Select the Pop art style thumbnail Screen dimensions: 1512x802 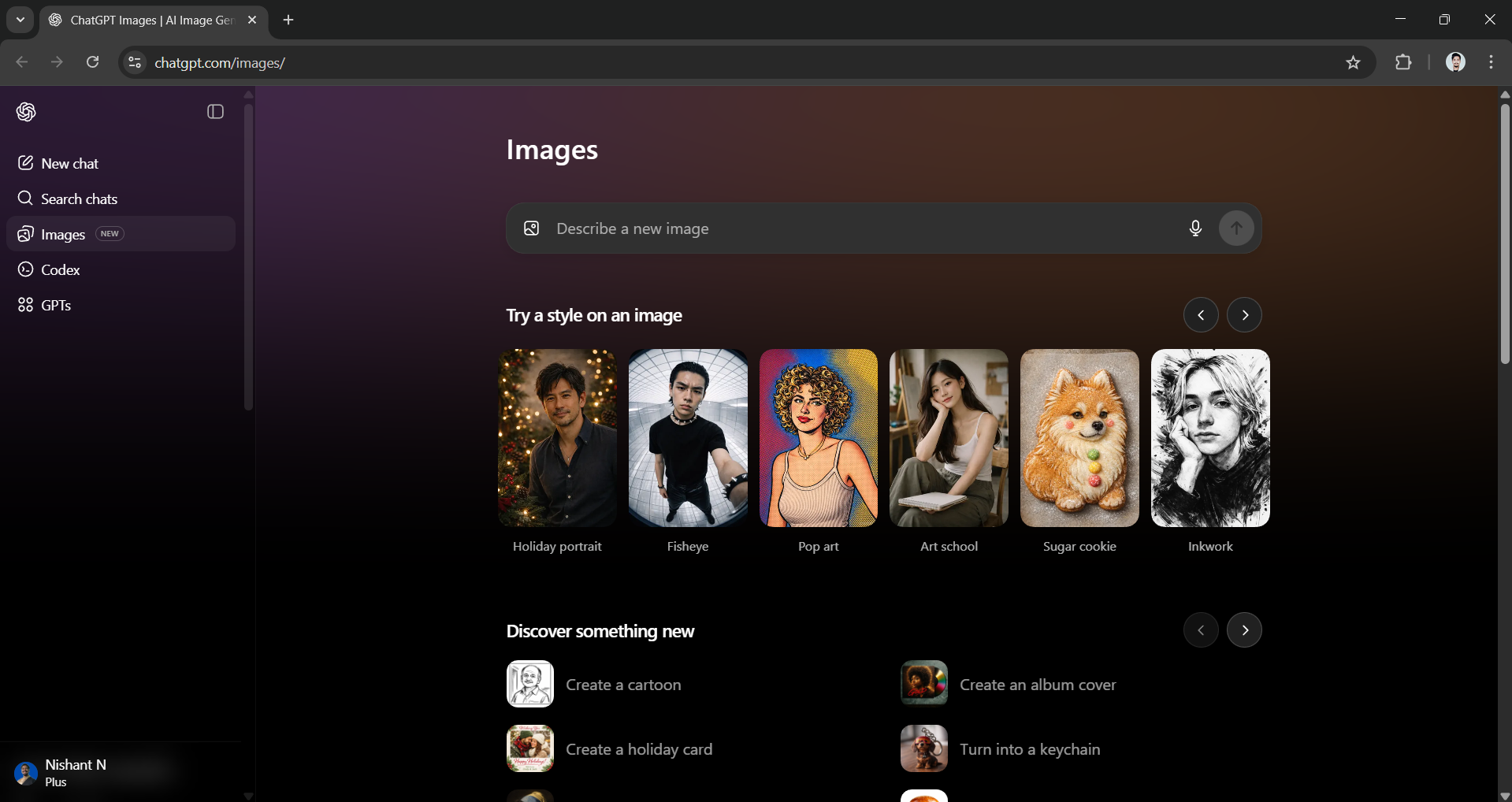pyautogui.click(x=818, y=438)
